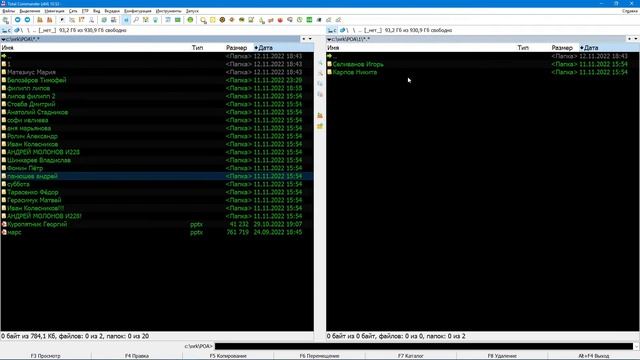
Task: Open the Инструменты menu
Action: click(169, 11)
